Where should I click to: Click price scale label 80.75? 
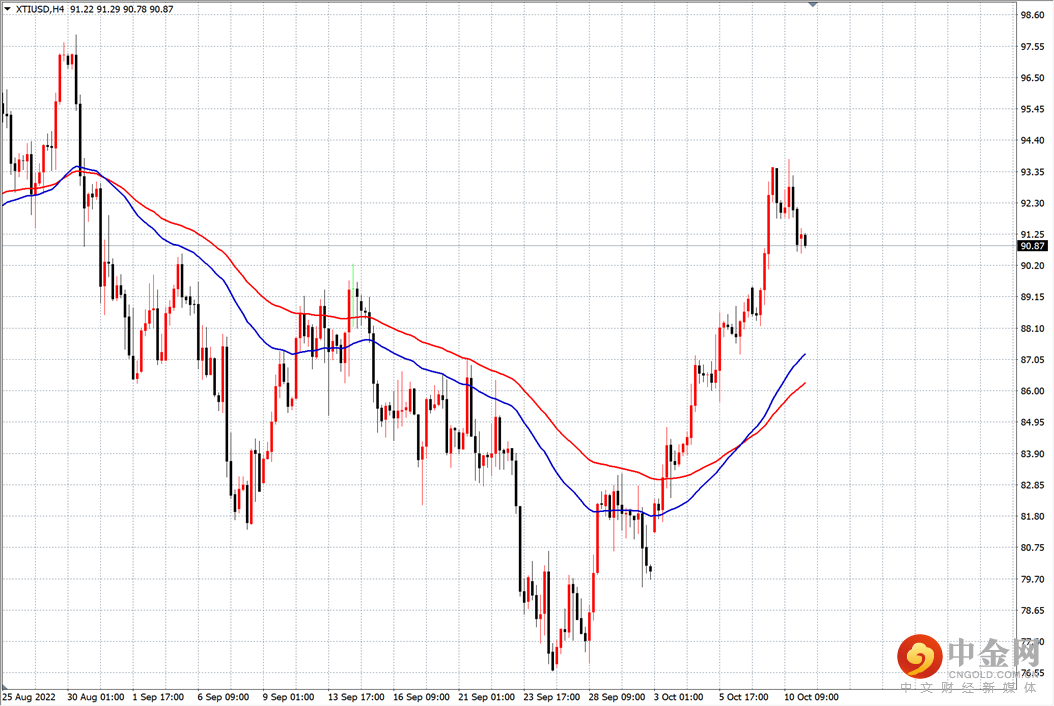[x=1032, y=547]
